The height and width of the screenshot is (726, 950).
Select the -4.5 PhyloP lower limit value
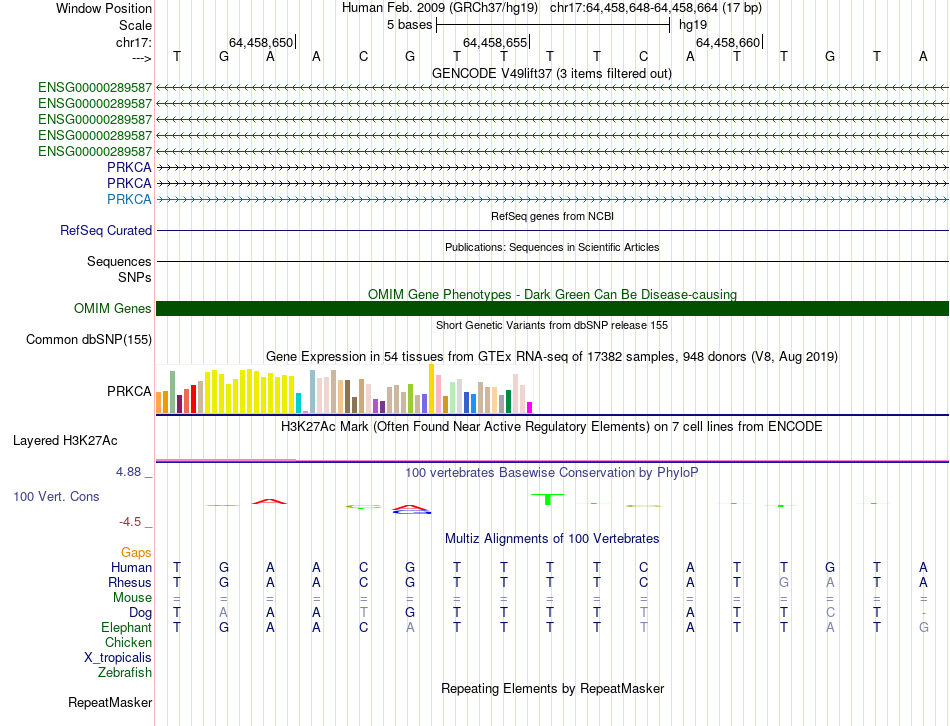[130, 522]
